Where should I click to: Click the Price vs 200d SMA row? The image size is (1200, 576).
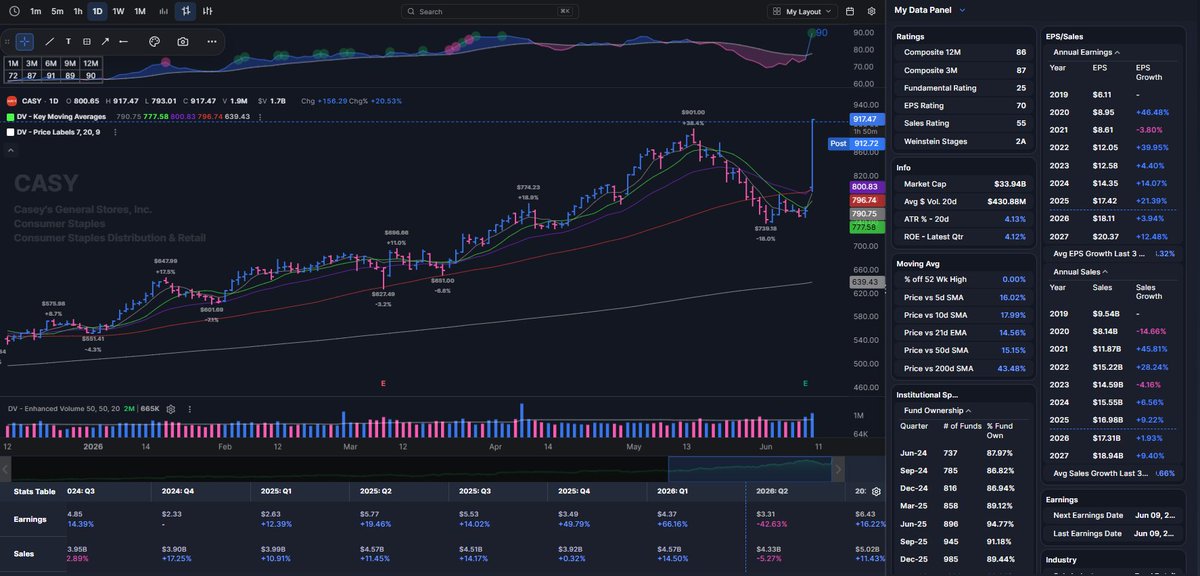pyautogui.click(x=962, y=368)
